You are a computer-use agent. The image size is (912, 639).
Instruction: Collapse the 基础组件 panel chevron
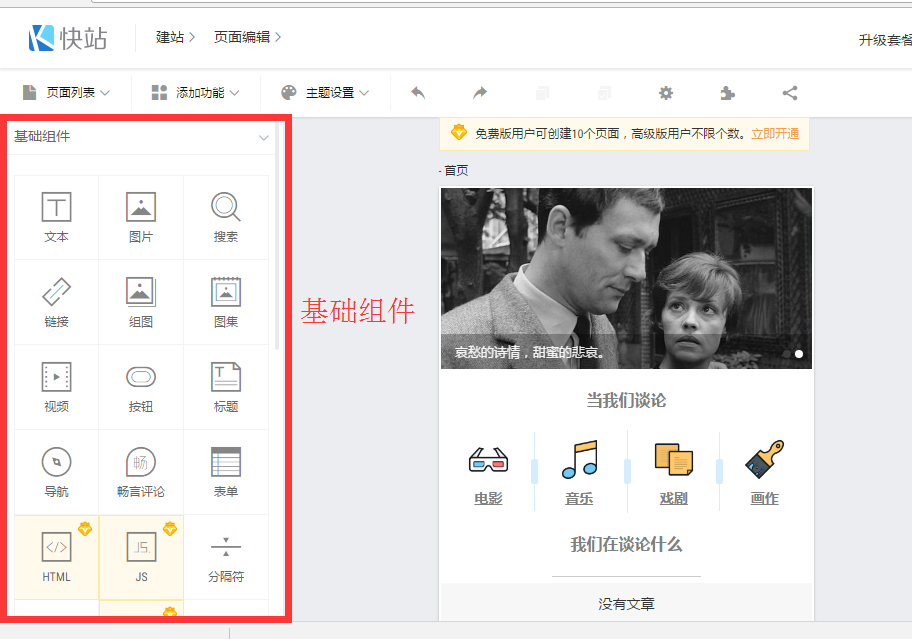[x=264, y=137]
